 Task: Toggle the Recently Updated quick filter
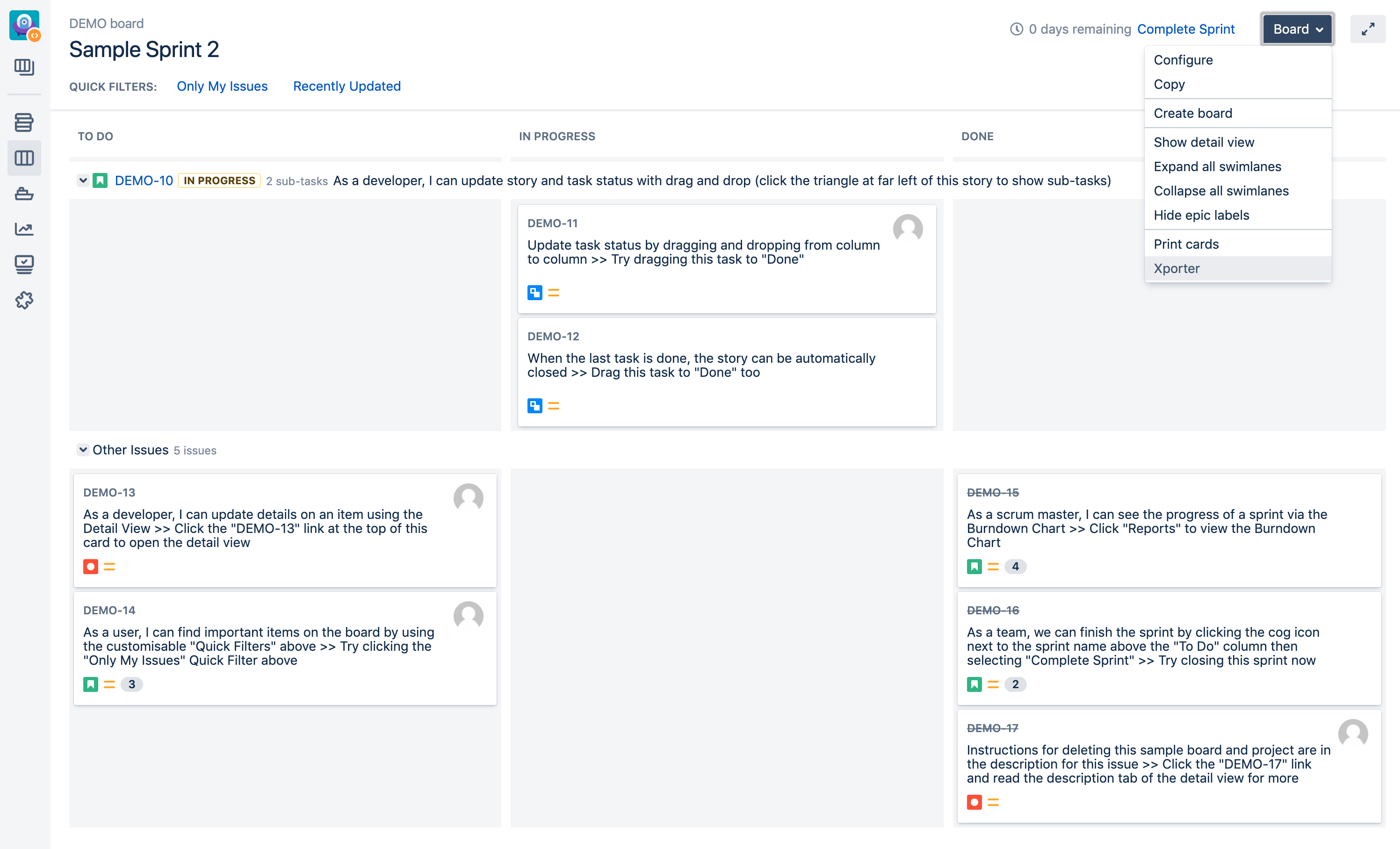point(346,86)
